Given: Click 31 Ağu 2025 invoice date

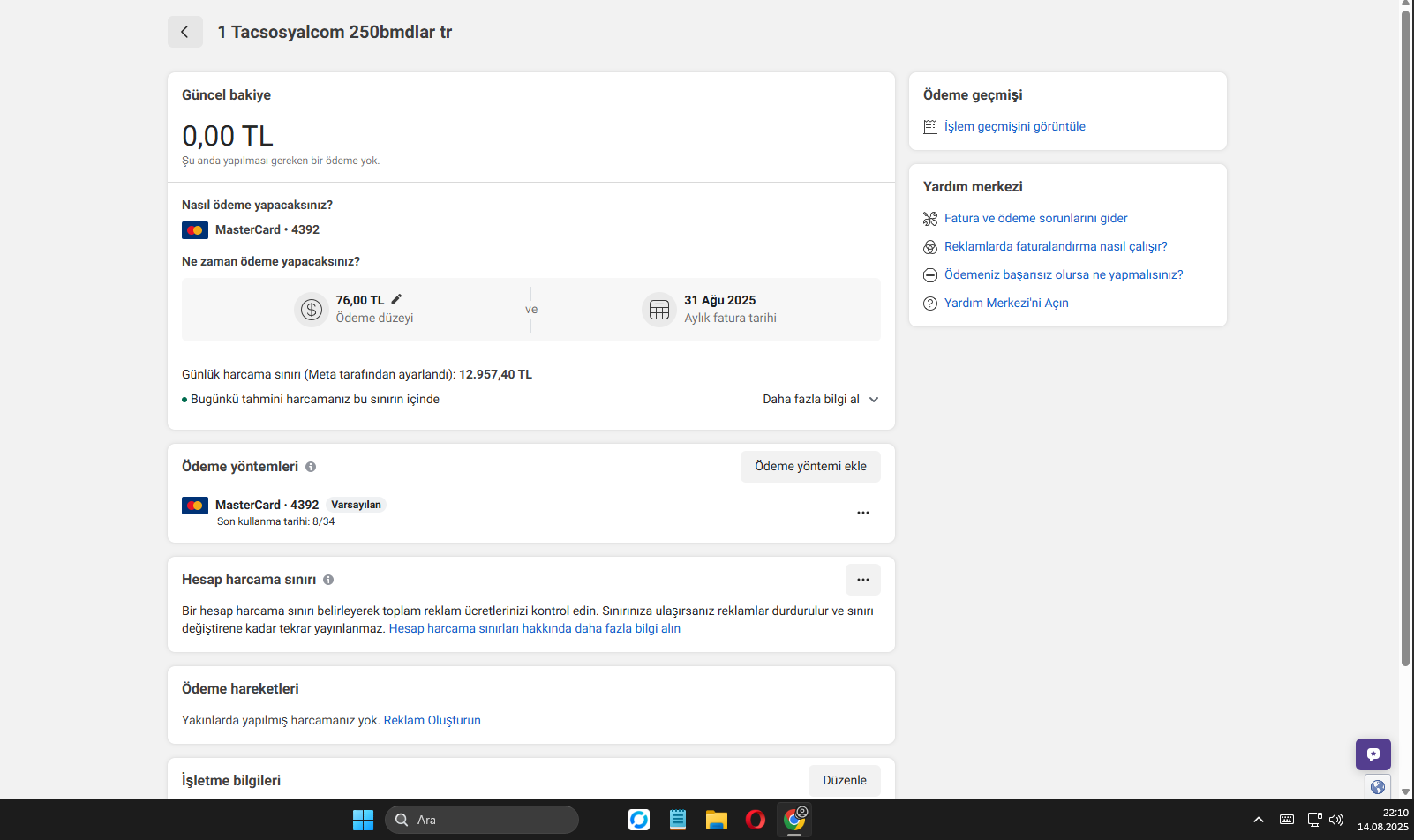Looking at the screenshot, I should (x=720, y=301).
